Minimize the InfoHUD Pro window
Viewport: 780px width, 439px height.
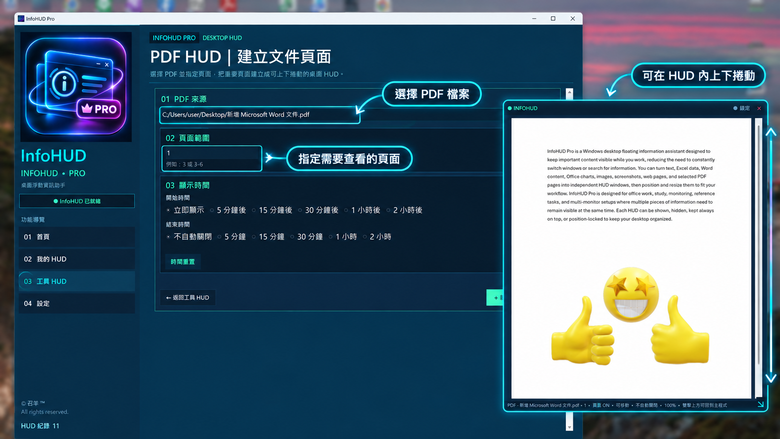point(534,18)
